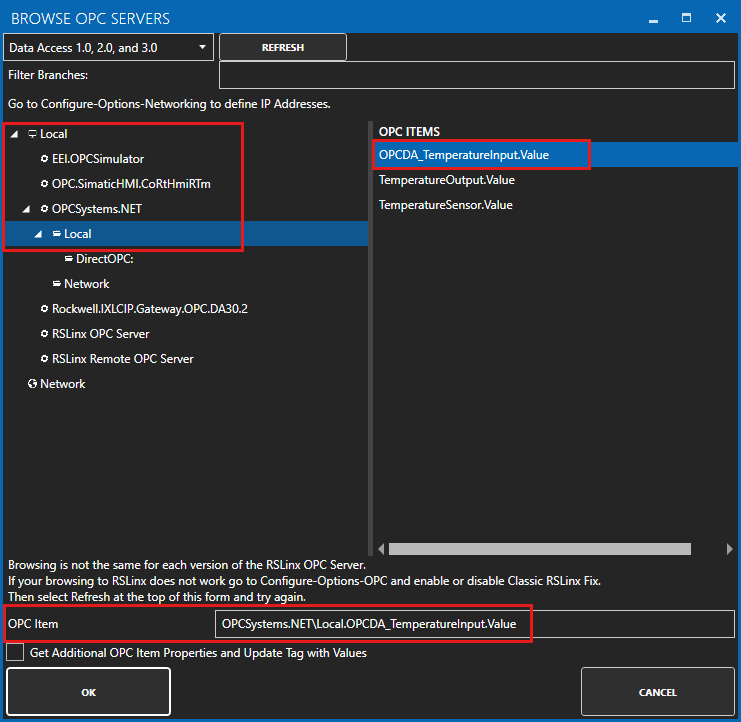
Task: Select DirectOPC: branch
Action: tap(104, 258)
